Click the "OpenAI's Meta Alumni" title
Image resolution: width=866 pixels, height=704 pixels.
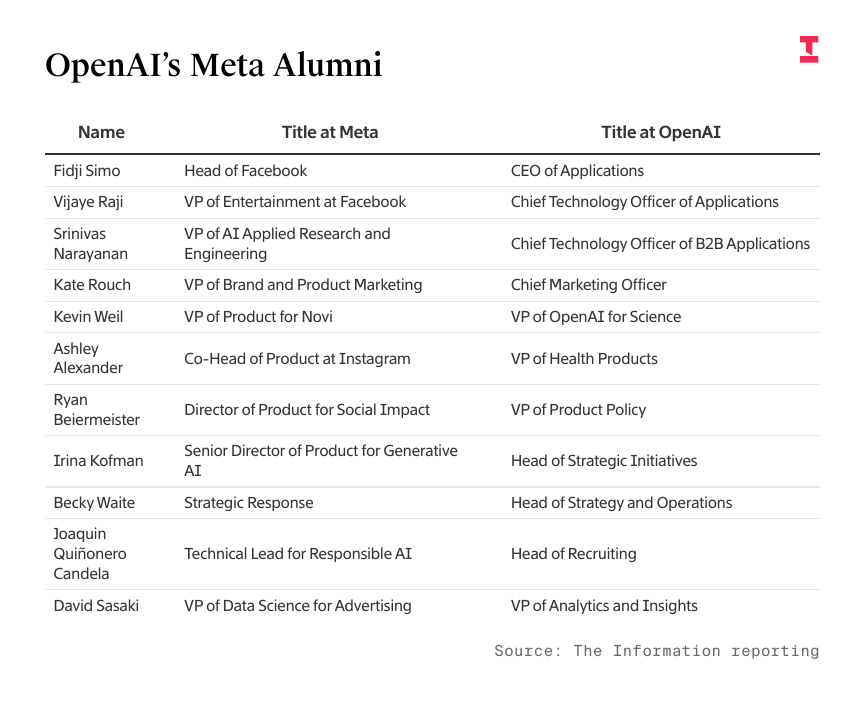click(x=214, y=66)
